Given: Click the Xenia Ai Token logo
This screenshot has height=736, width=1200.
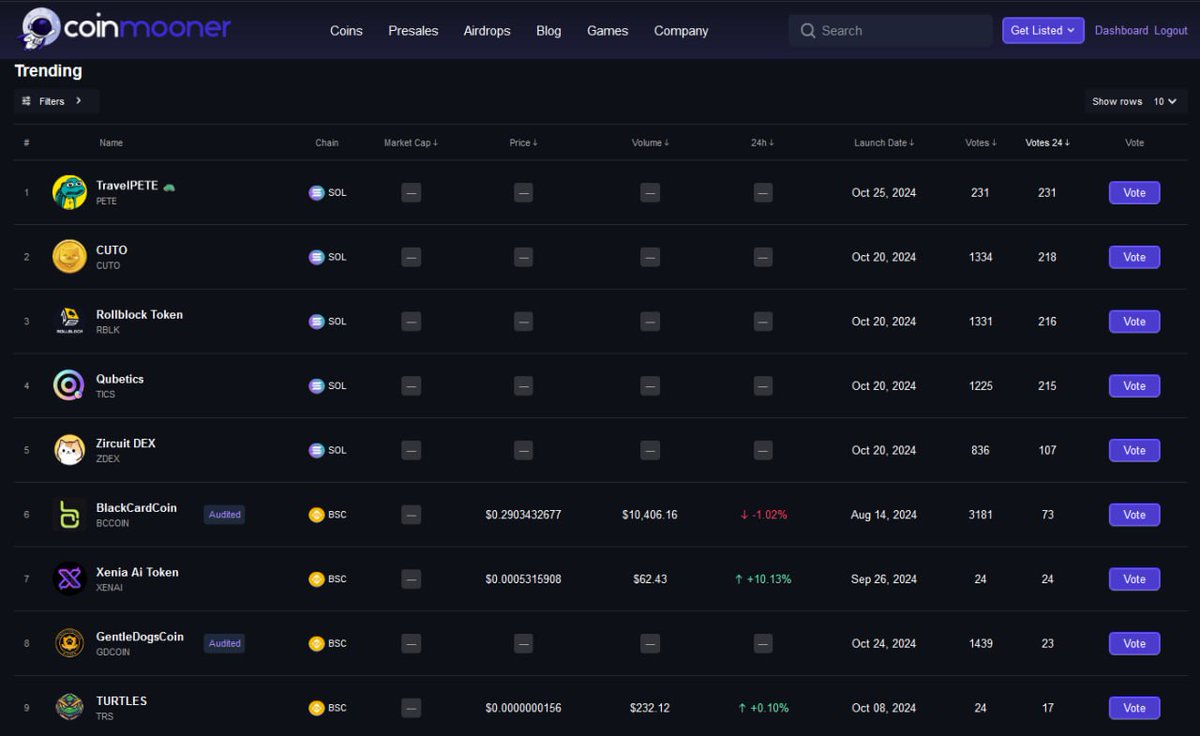Looking at the screenshot, I should (69, 579).
